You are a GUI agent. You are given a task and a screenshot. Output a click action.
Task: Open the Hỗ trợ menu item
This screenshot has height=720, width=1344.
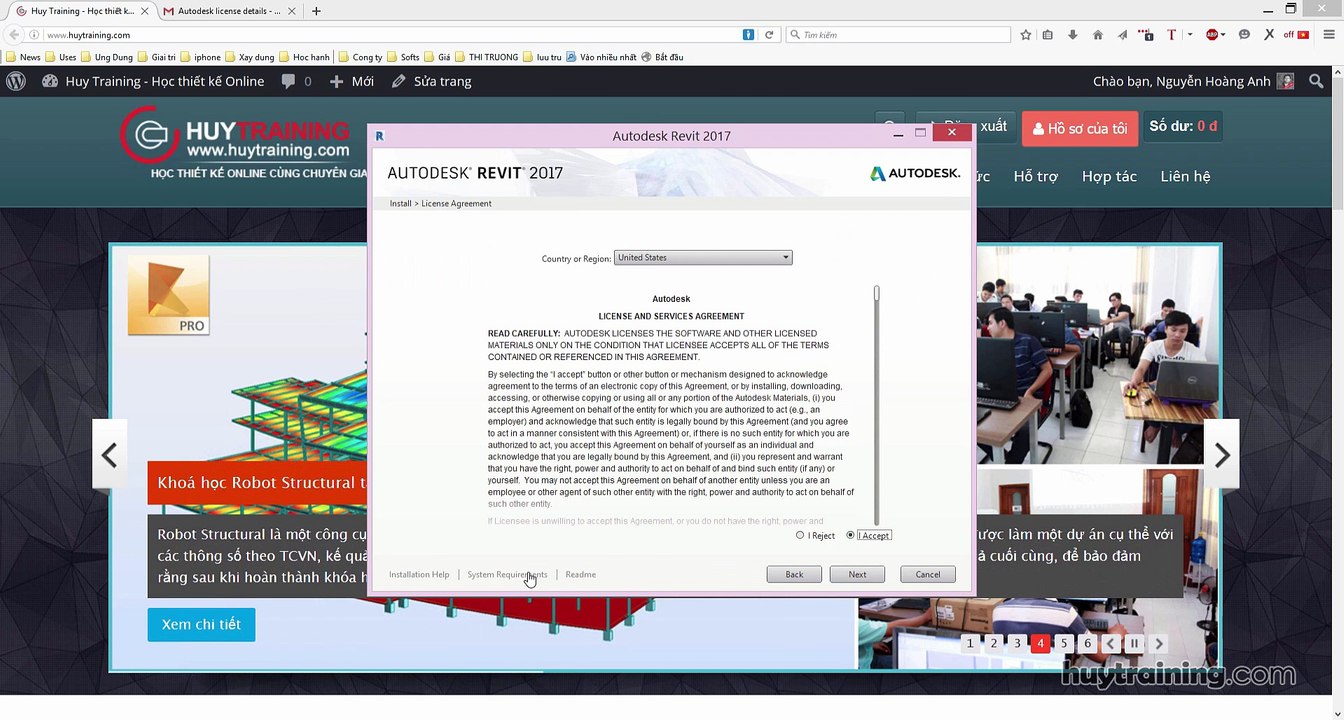pos(1035,176)
